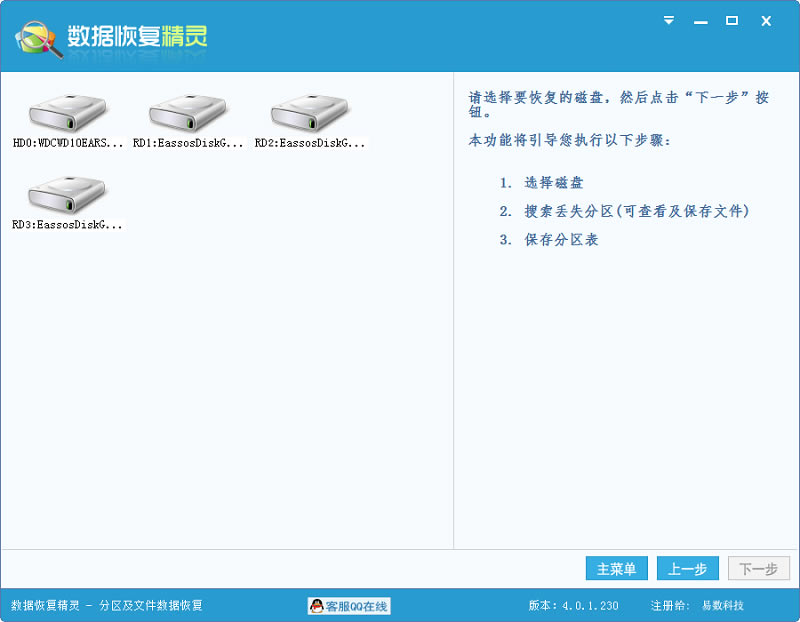800x622 pixels.
Task: Click the RD3:EassosDiskG label text
Action: 68,226
